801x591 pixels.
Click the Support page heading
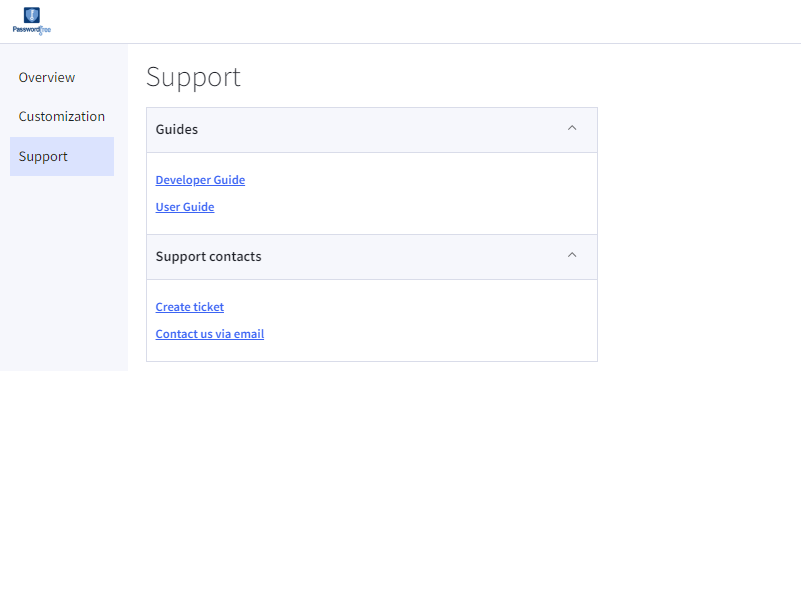tap(193, 77)
